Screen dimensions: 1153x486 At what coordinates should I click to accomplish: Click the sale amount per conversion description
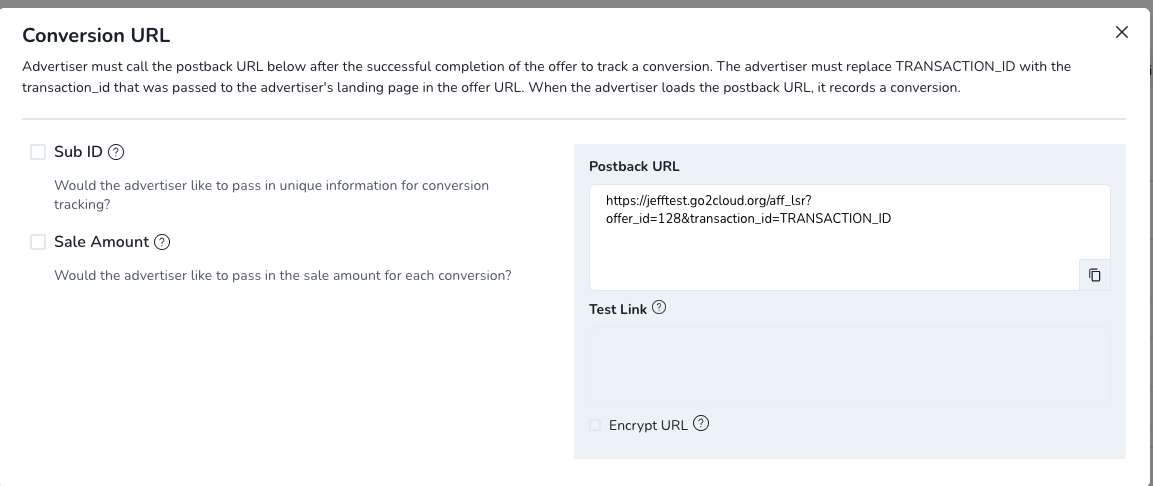click(x=282, y=276)
